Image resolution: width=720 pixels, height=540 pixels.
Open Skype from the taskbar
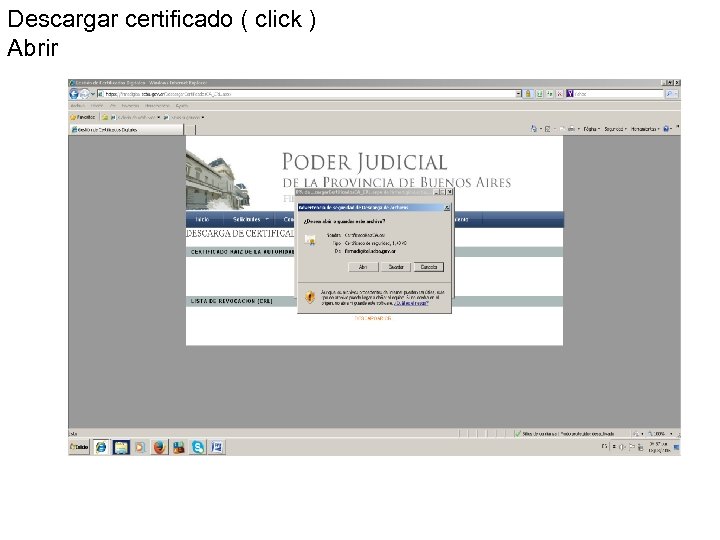click(198, 447)
